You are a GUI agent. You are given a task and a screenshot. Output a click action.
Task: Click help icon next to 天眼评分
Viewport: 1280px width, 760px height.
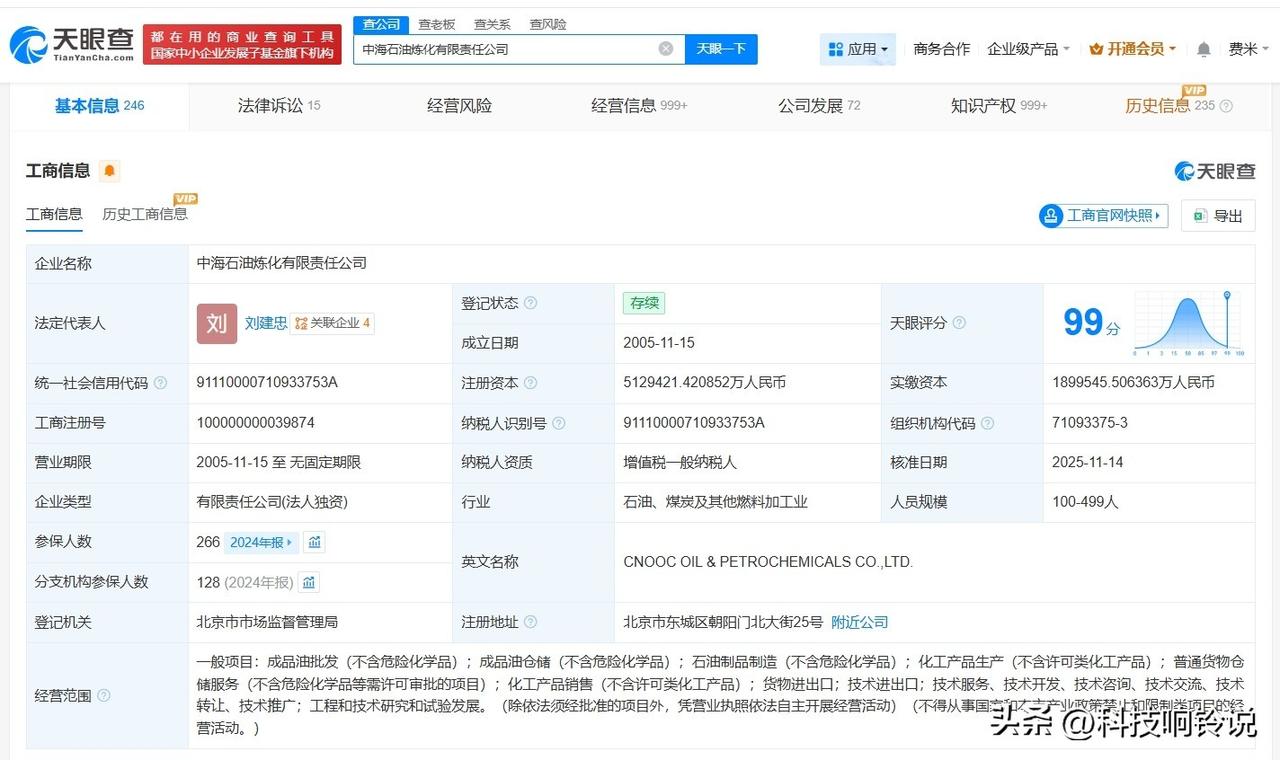(959, 323)
